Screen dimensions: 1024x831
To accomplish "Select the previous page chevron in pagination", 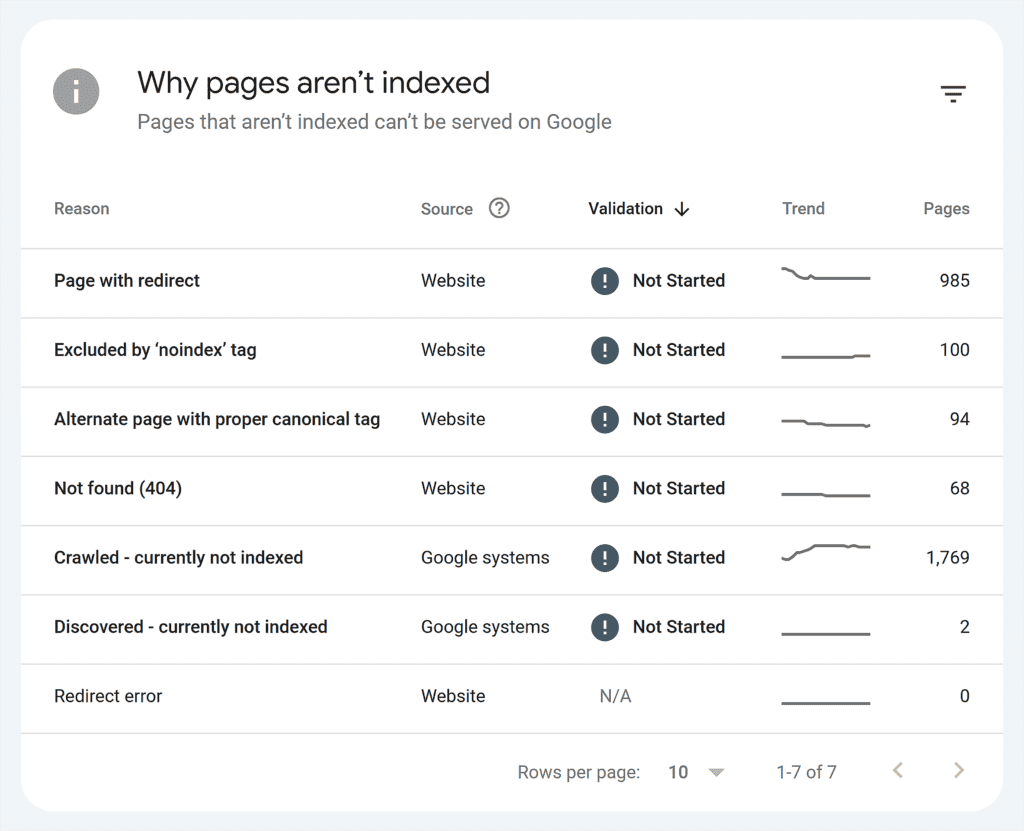I will click(x=897, y=770).
